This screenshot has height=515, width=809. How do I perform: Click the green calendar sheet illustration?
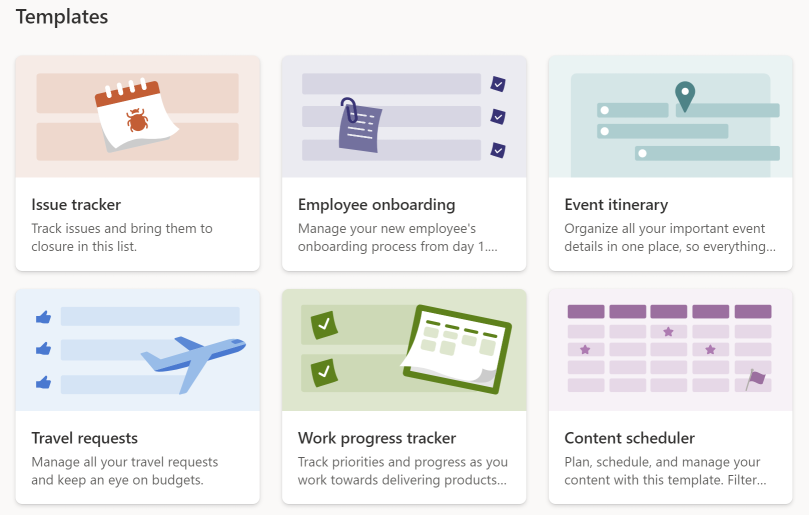click(x=457, y=348)
